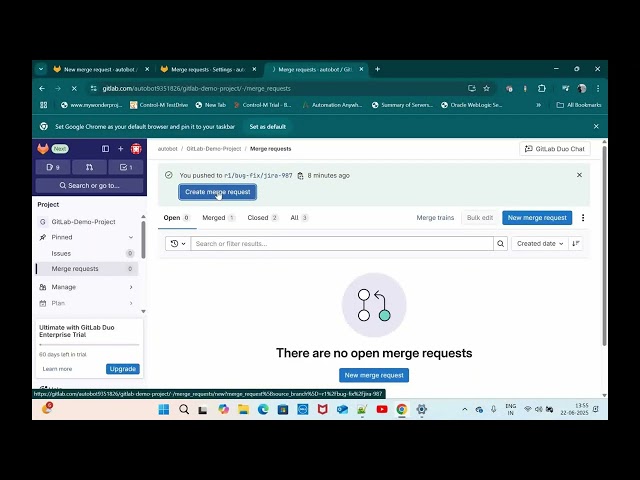Dismiss the pushed branch alert

click(x=579, y=175)
